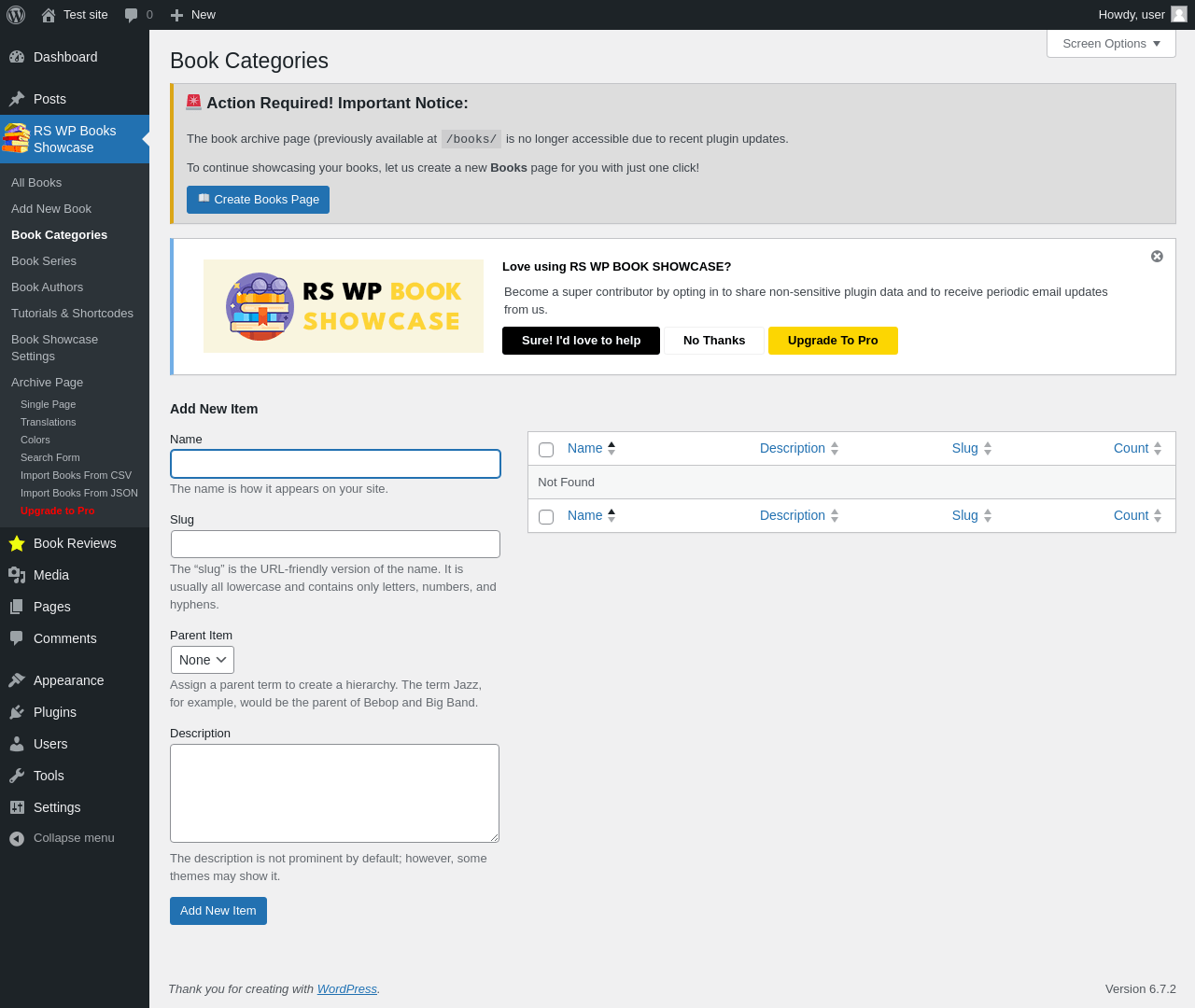Click the Plugins plug icon
The height and width of the screenshot is (1008, 1195).
click(x=17, y=712)
